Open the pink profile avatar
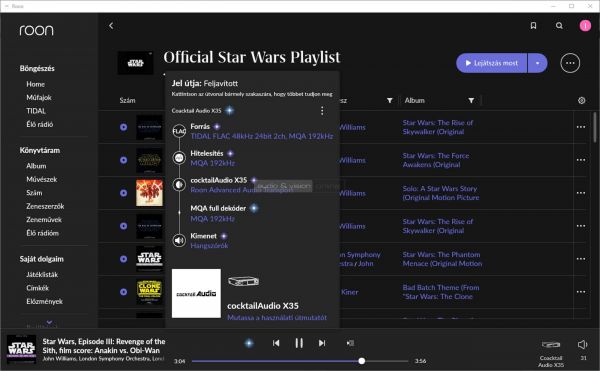 (x=585, y=26)
